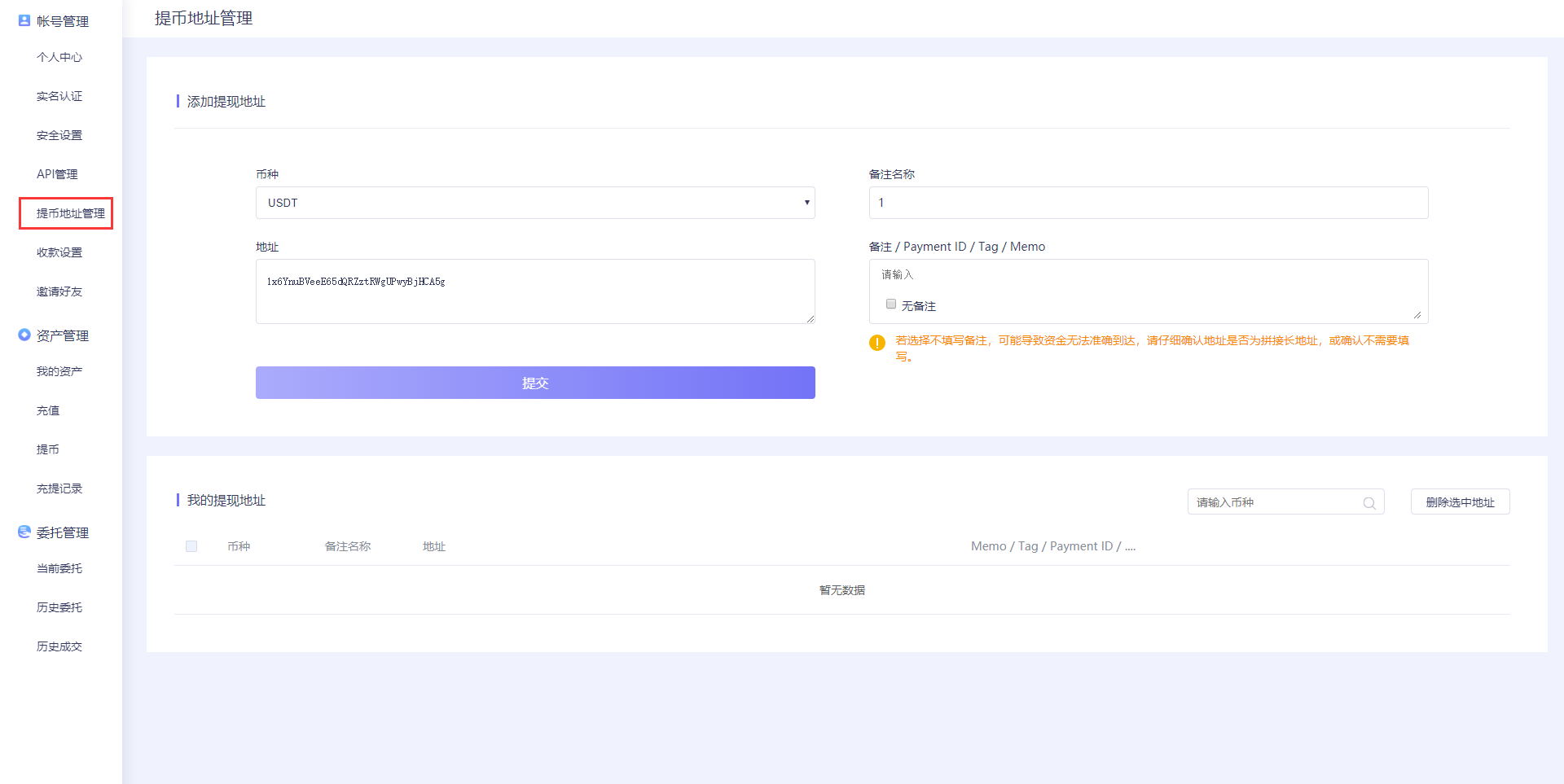Viewport: 1564px width, 784px height.
Task: Open 历史成交 in sidebar
Action: pos(59,646)
